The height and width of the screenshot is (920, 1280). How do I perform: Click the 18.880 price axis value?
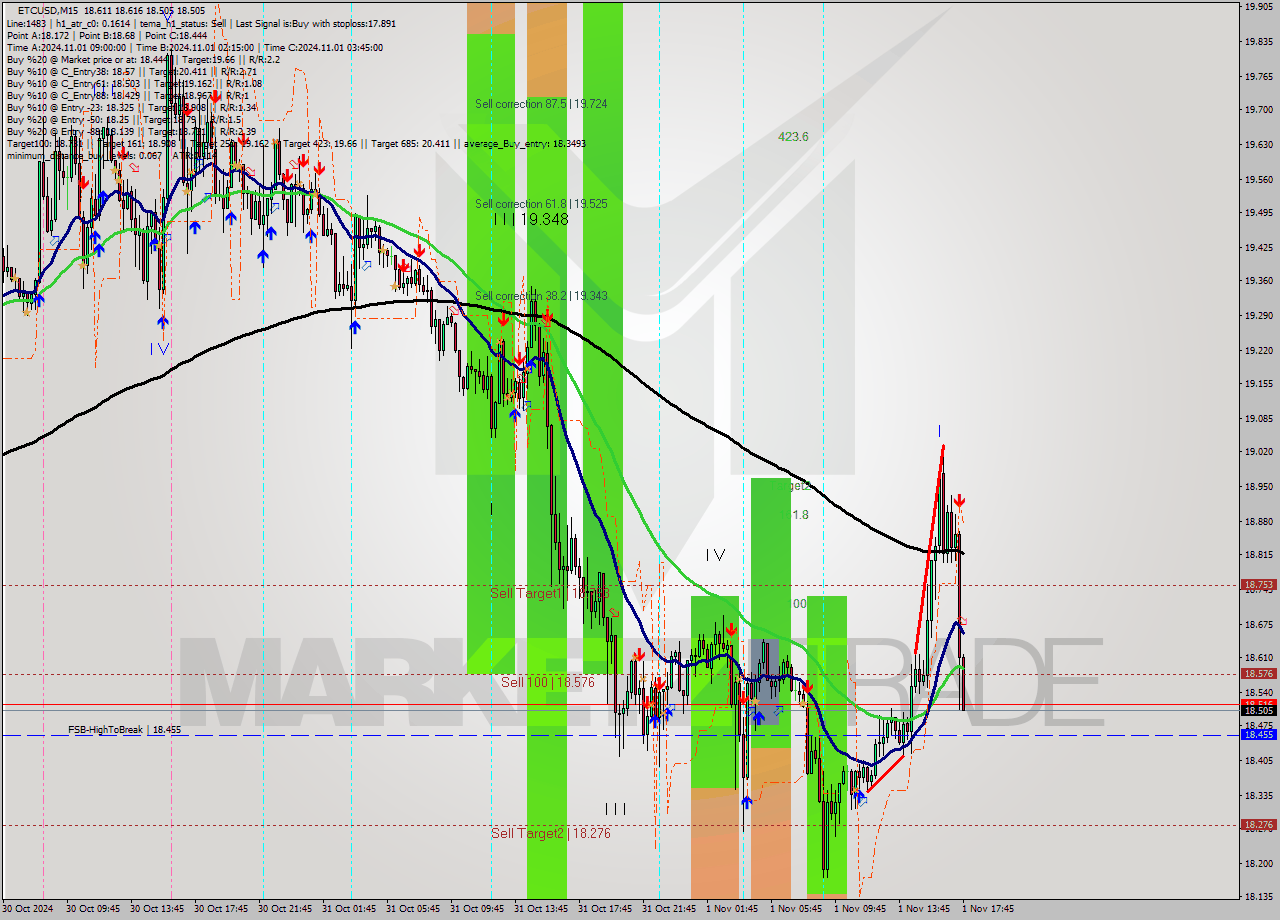point(1257,522)
